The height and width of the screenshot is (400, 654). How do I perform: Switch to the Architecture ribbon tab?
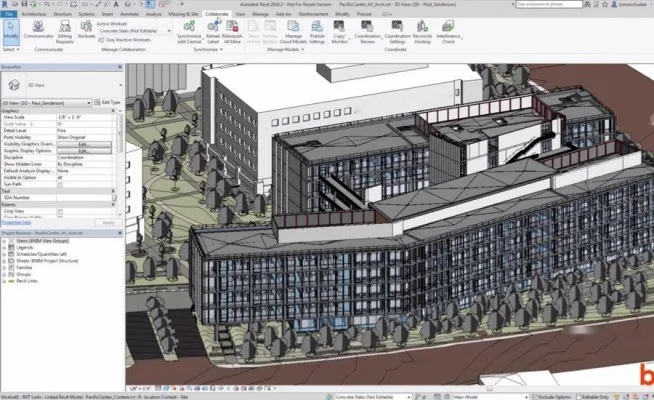(34, 14)
